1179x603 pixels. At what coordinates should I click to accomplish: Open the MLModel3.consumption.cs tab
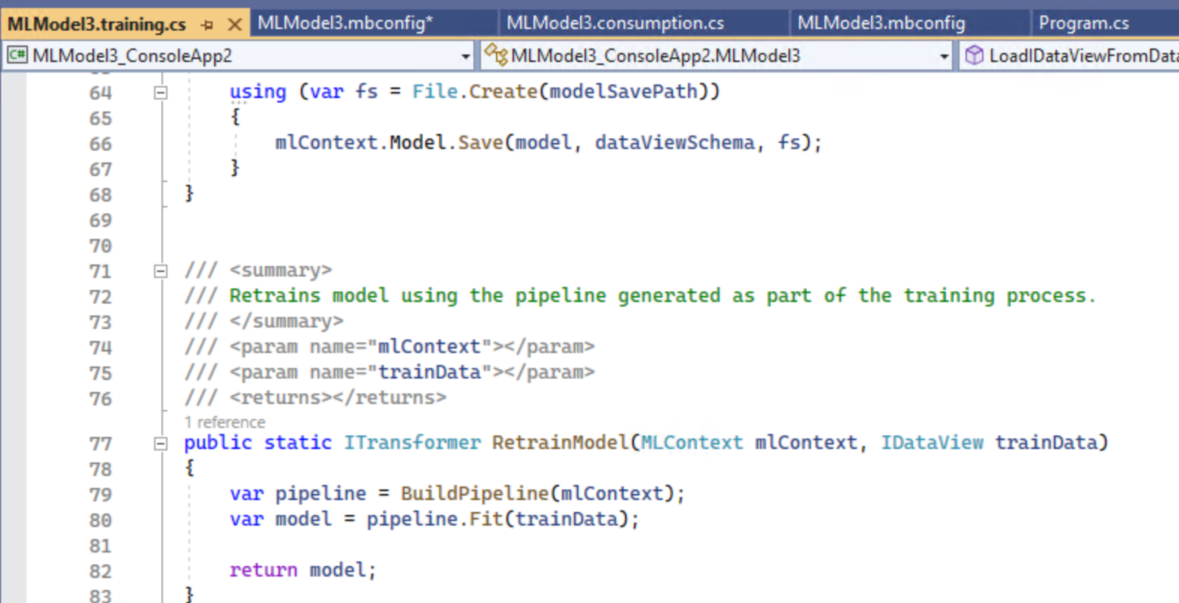pyautogui.click(x=615, y=23)
